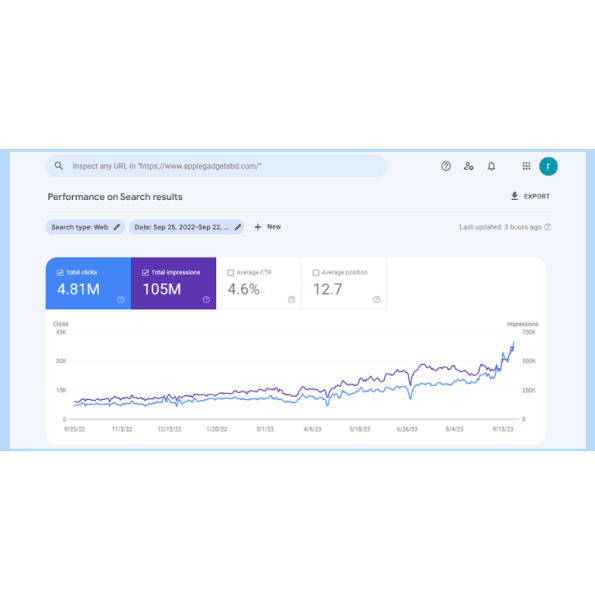Open the Google apps grid icon
Screen dimensions: 595x600
coord(527,166)
